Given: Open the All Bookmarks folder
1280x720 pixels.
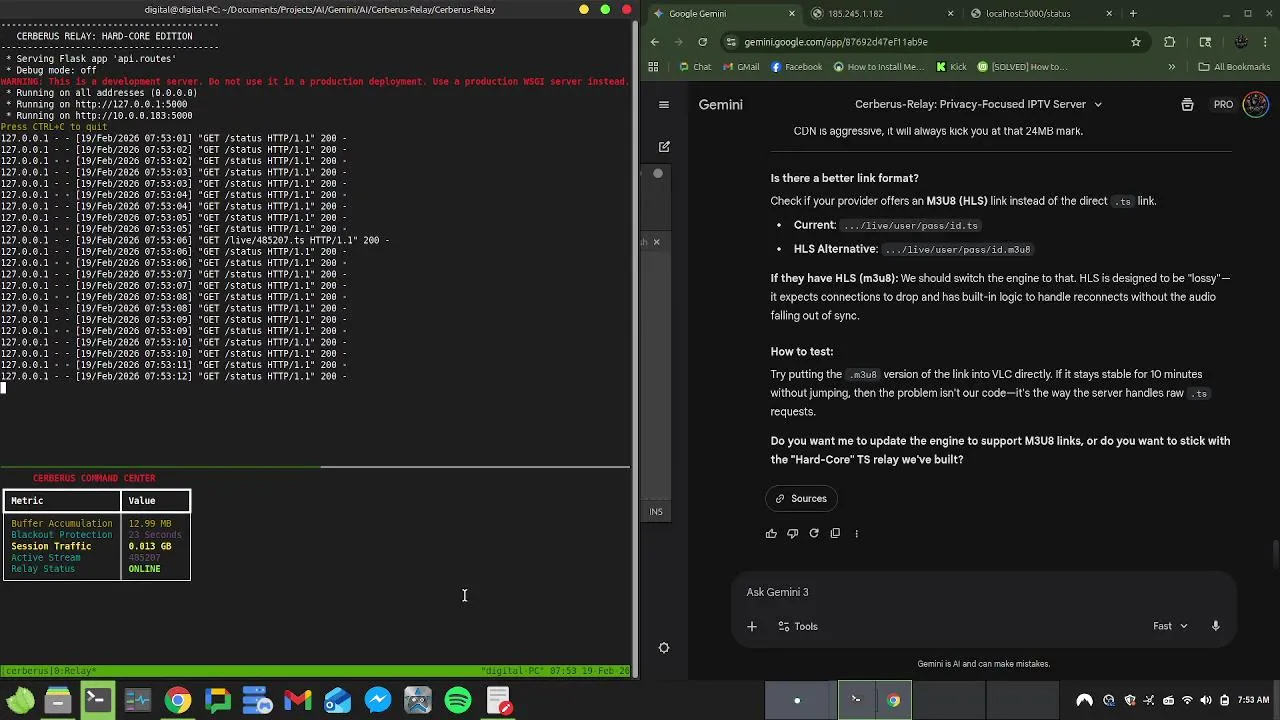Looking at the screenshot, I should [1233, 67].
